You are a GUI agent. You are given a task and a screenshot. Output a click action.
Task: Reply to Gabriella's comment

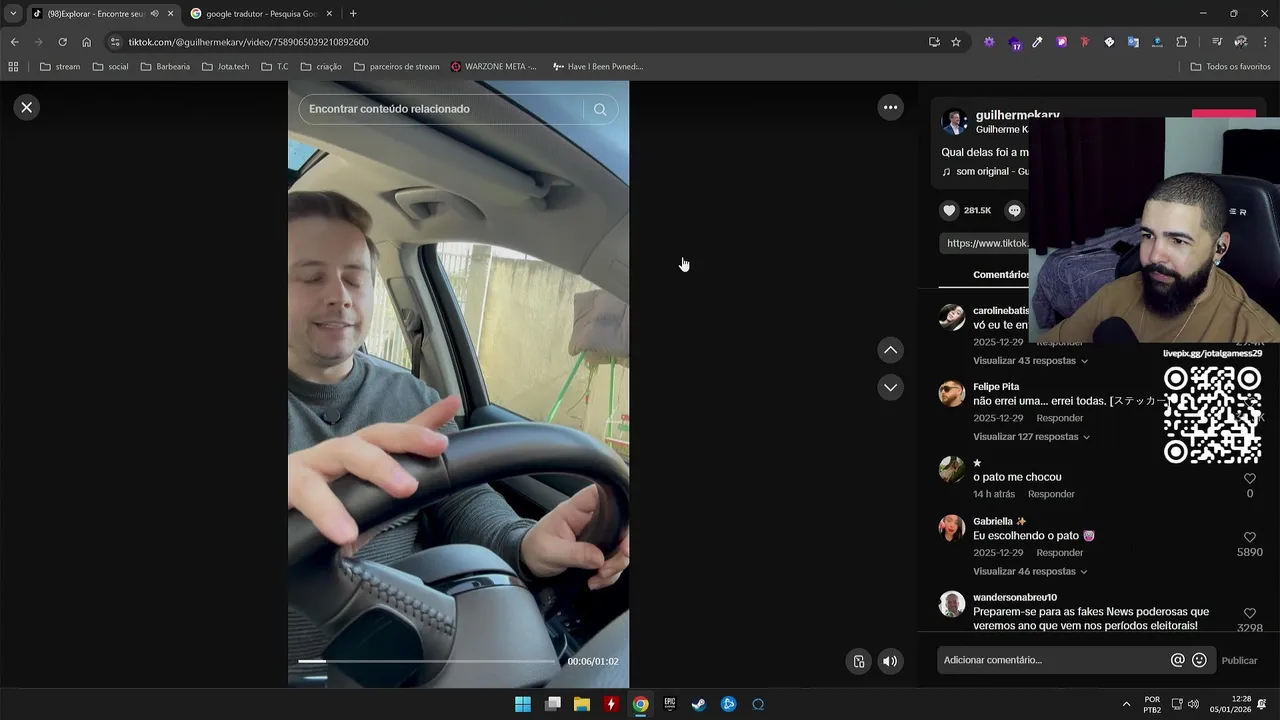pos(1060,553)
